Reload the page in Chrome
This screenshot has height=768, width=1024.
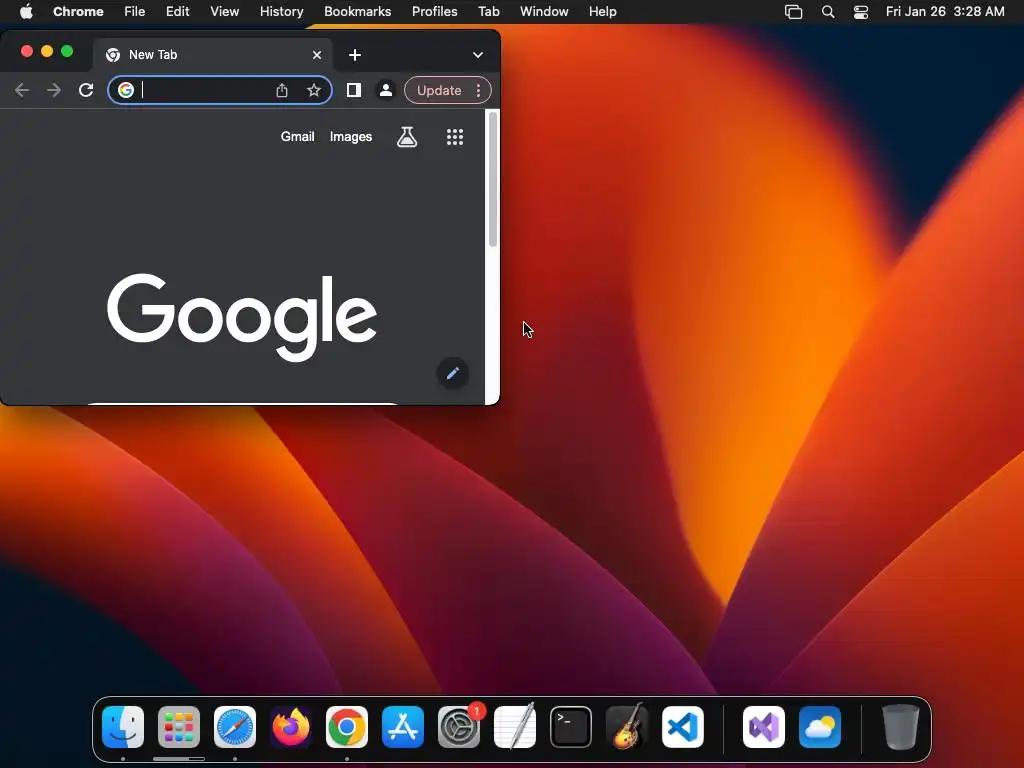click(x=86, y=90)
